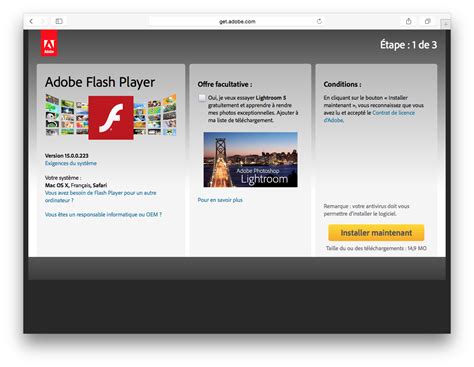Click the red Adobe logo

coord(49,43)
